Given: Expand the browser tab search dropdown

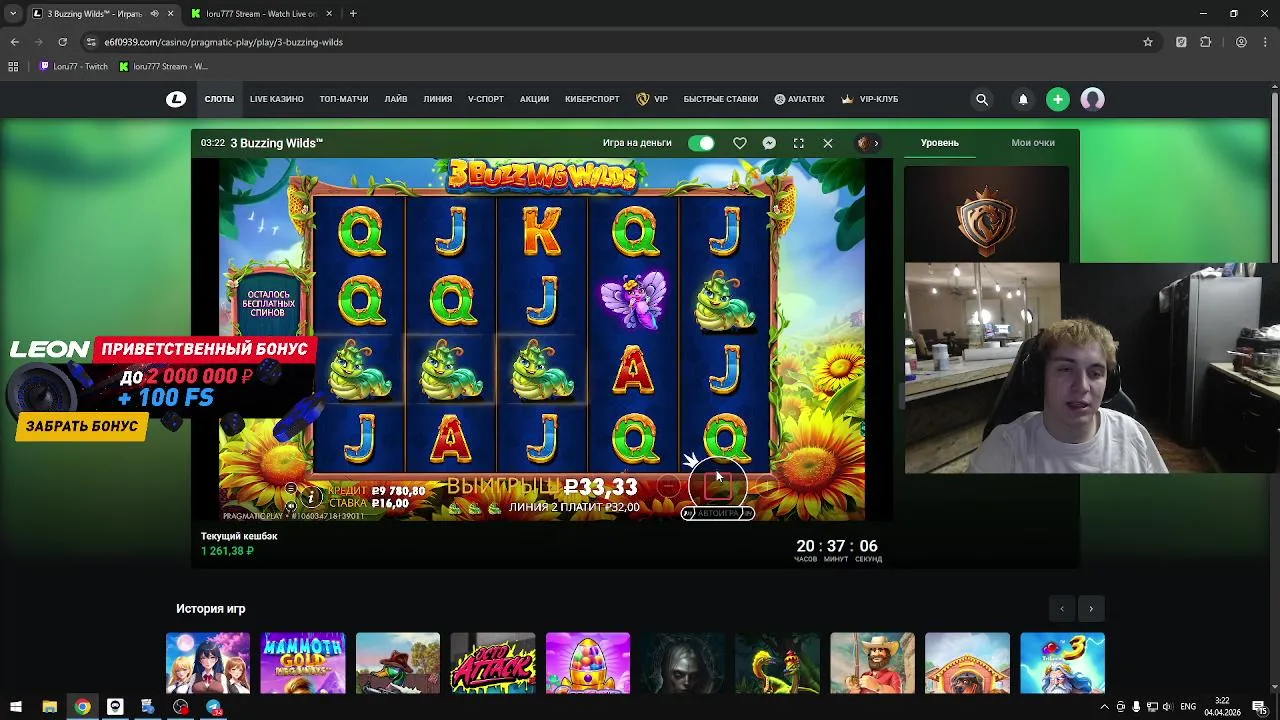Looking at the screenshot, I should click(x=13, y=14).
